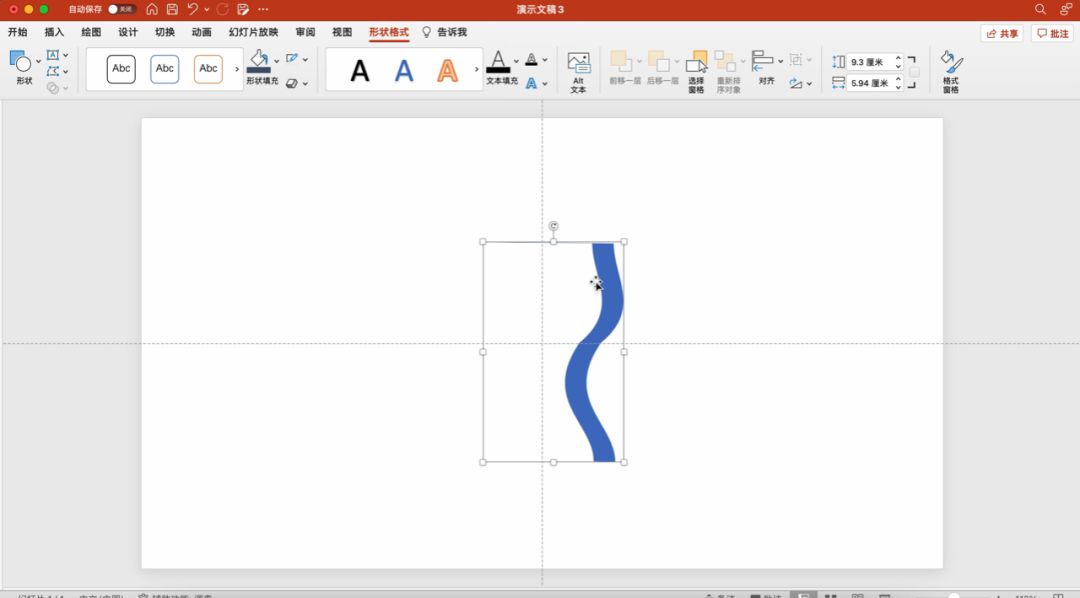
Task: Apply the blue outline Abc shape style
Action: 165,69
